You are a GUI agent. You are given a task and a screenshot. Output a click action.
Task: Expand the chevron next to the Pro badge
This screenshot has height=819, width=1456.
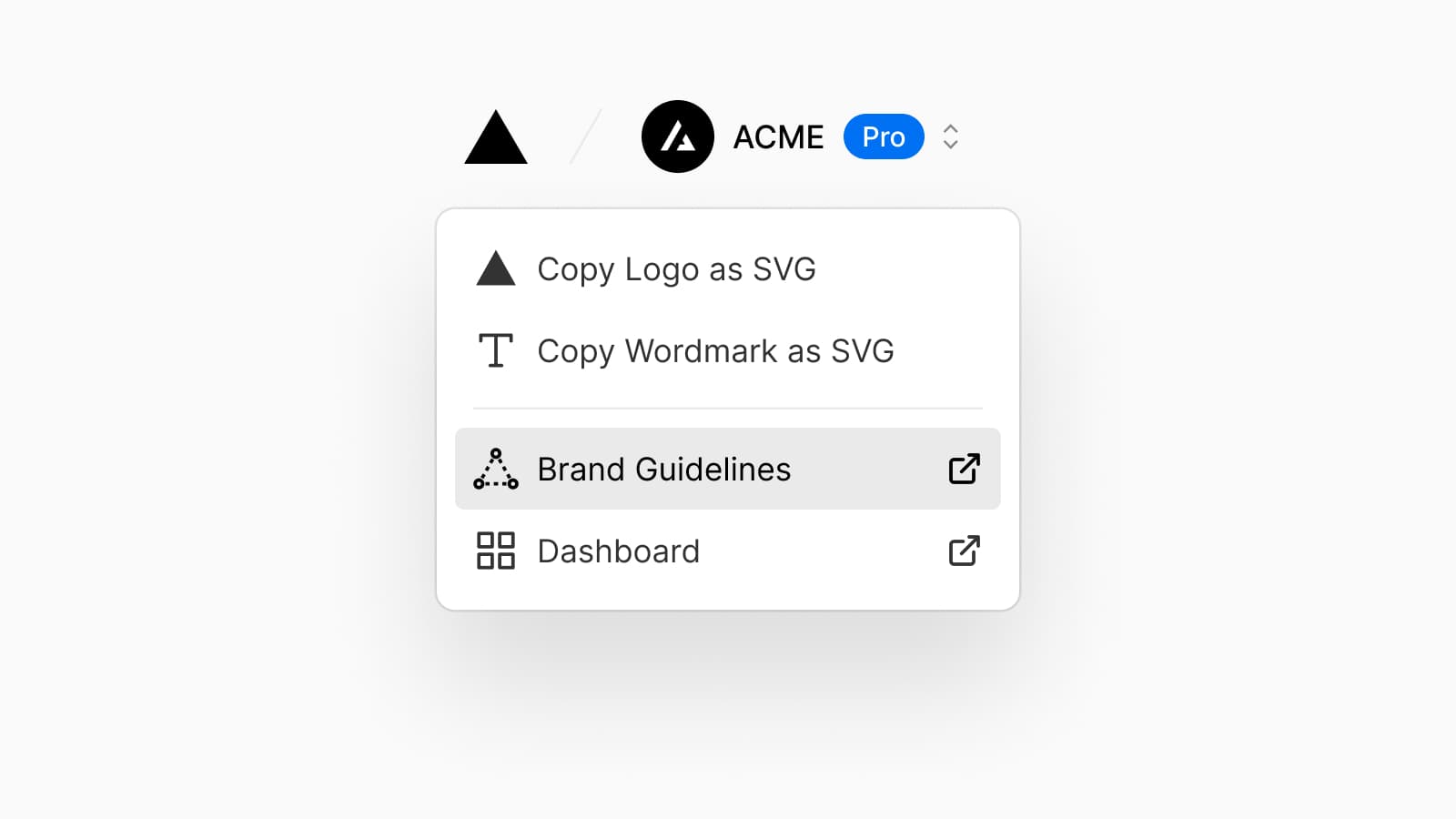[x=949, y=136]
